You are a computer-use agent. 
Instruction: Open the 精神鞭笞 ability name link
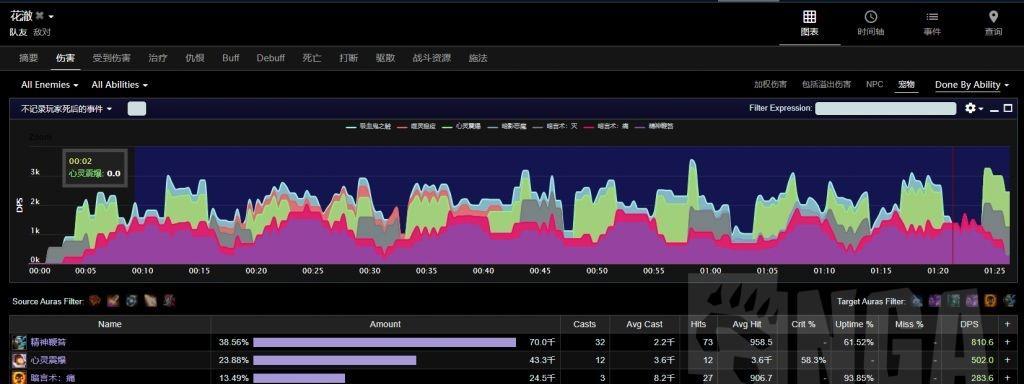(x=48, y=342)
